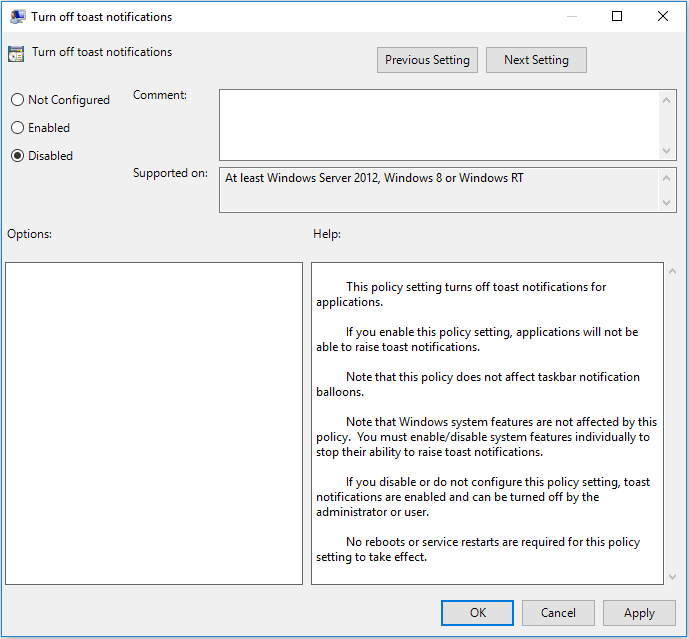
Task: Click the 'Help:' label
Action: [x=327, y=234]
